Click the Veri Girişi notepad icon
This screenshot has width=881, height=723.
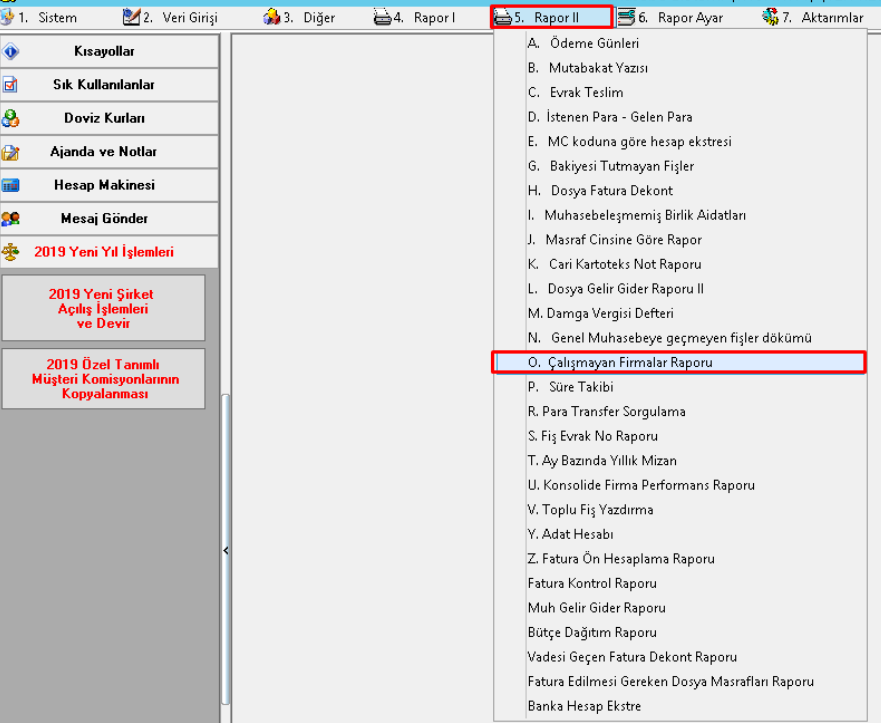131,17
